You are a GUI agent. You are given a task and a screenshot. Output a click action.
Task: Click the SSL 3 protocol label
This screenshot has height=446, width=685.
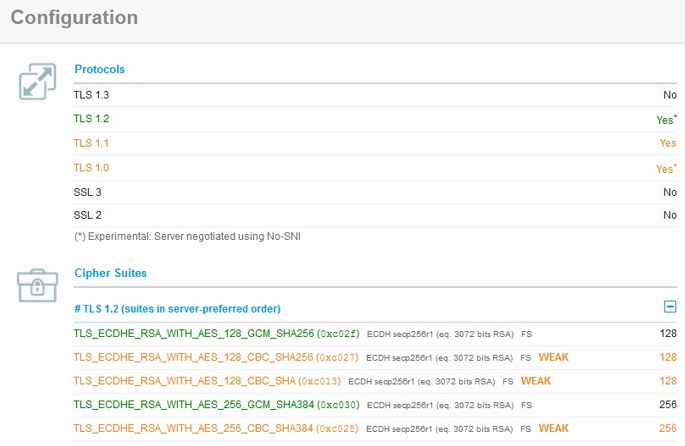coord(88,191)
